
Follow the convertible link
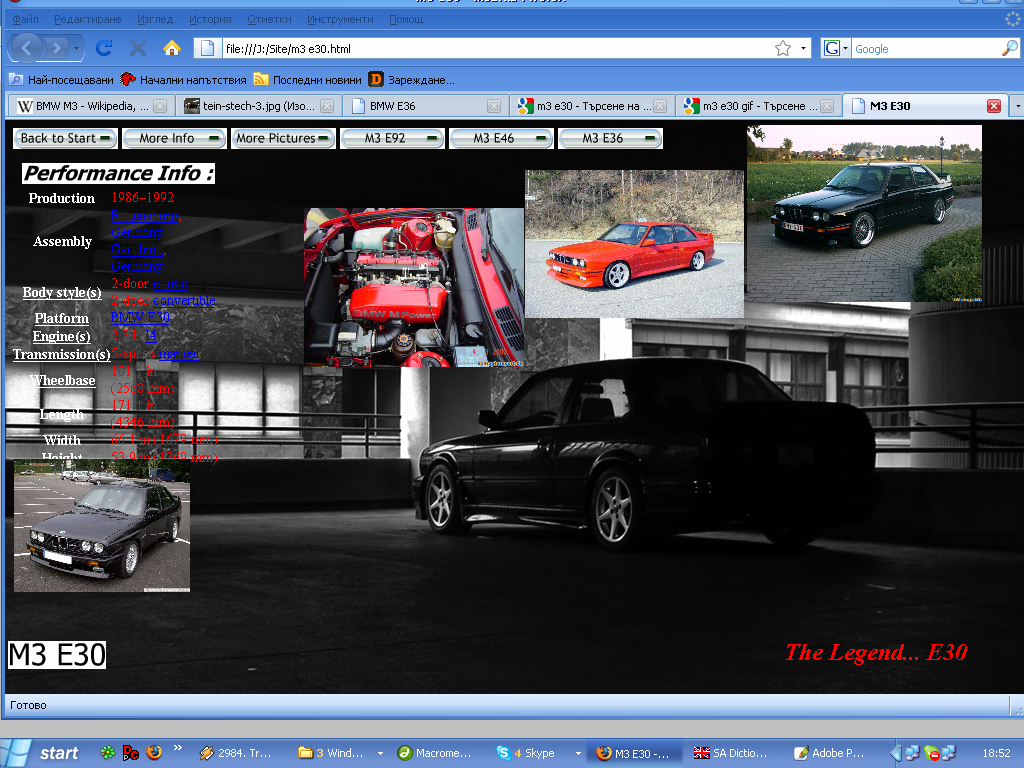(184, 300)
